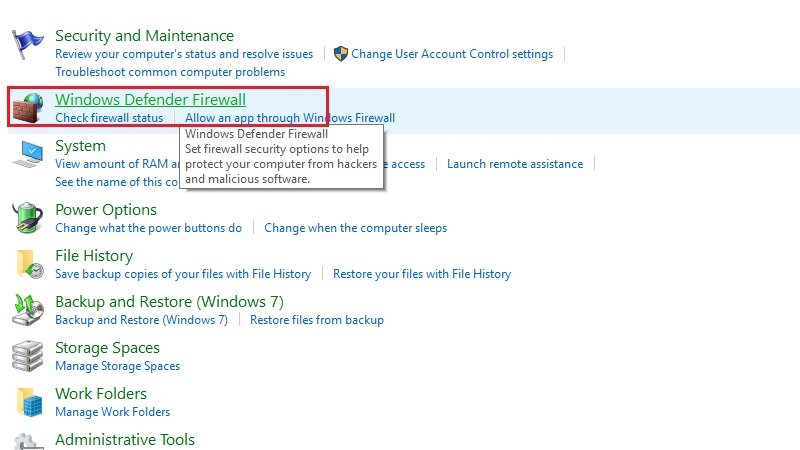Open Windows Defender Firewall heading link

click(x=150, y=100)
